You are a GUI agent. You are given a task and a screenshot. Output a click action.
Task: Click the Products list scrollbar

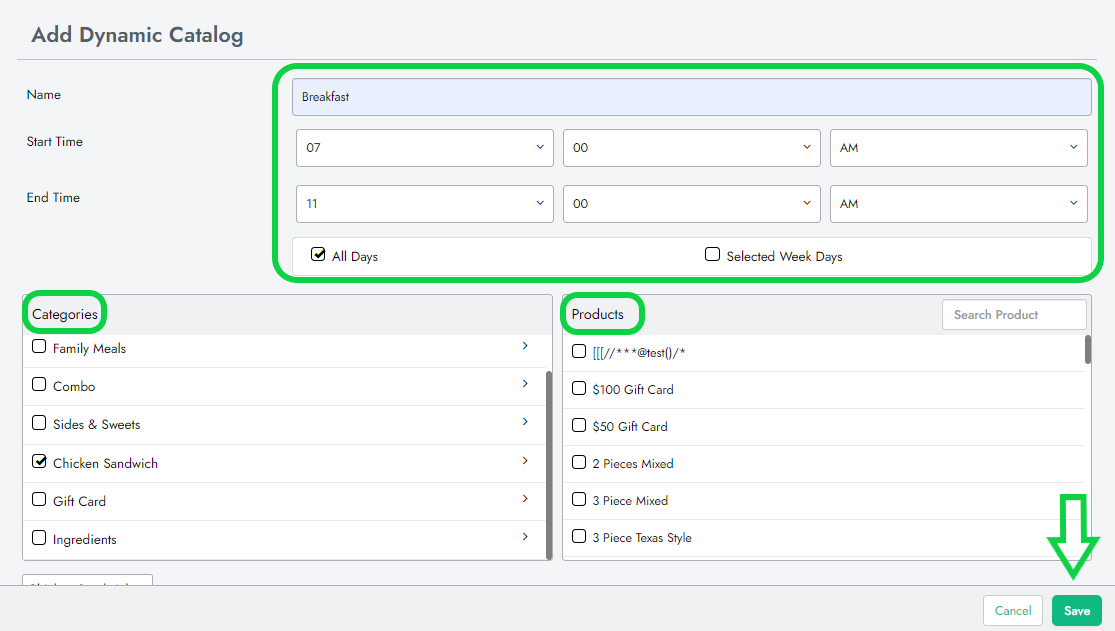tap(1087, 350)
